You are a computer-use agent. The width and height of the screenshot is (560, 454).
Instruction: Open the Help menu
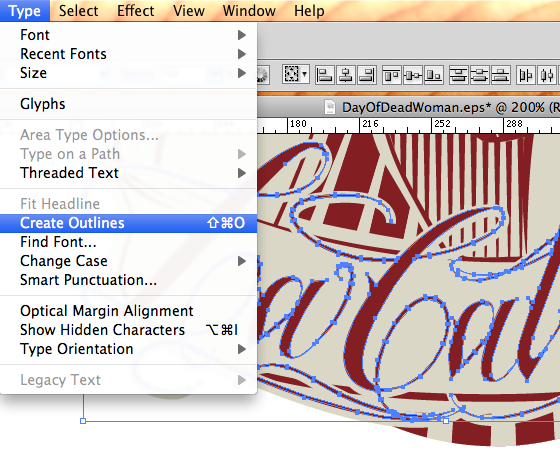click(x=309, y=11)
